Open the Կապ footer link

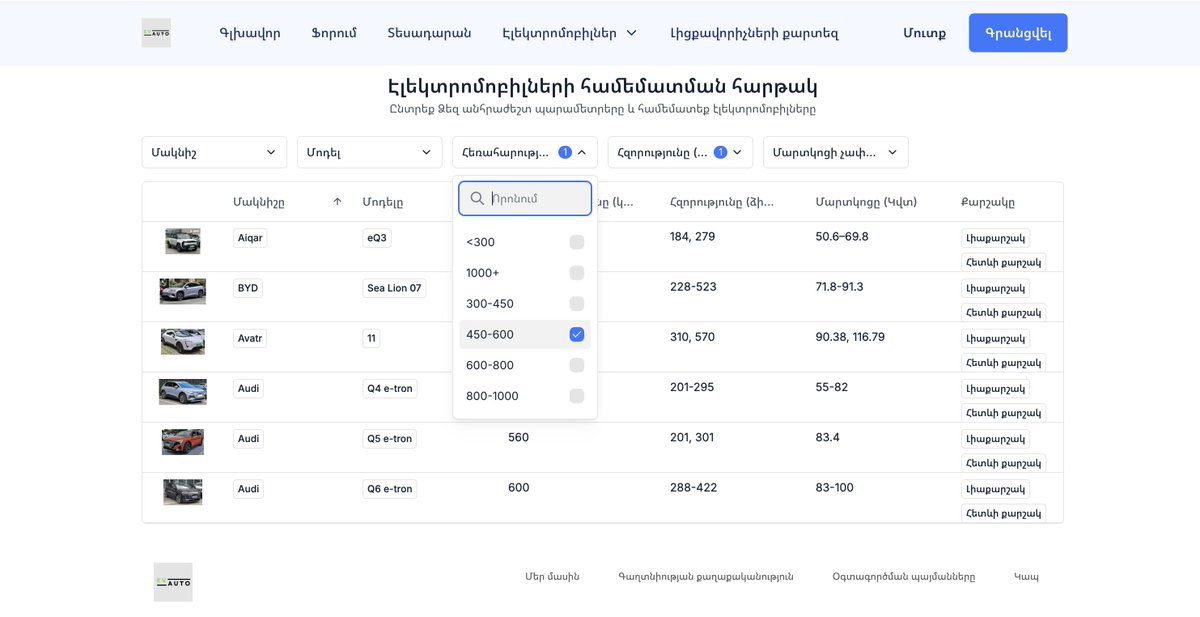tap(1026, 577)
